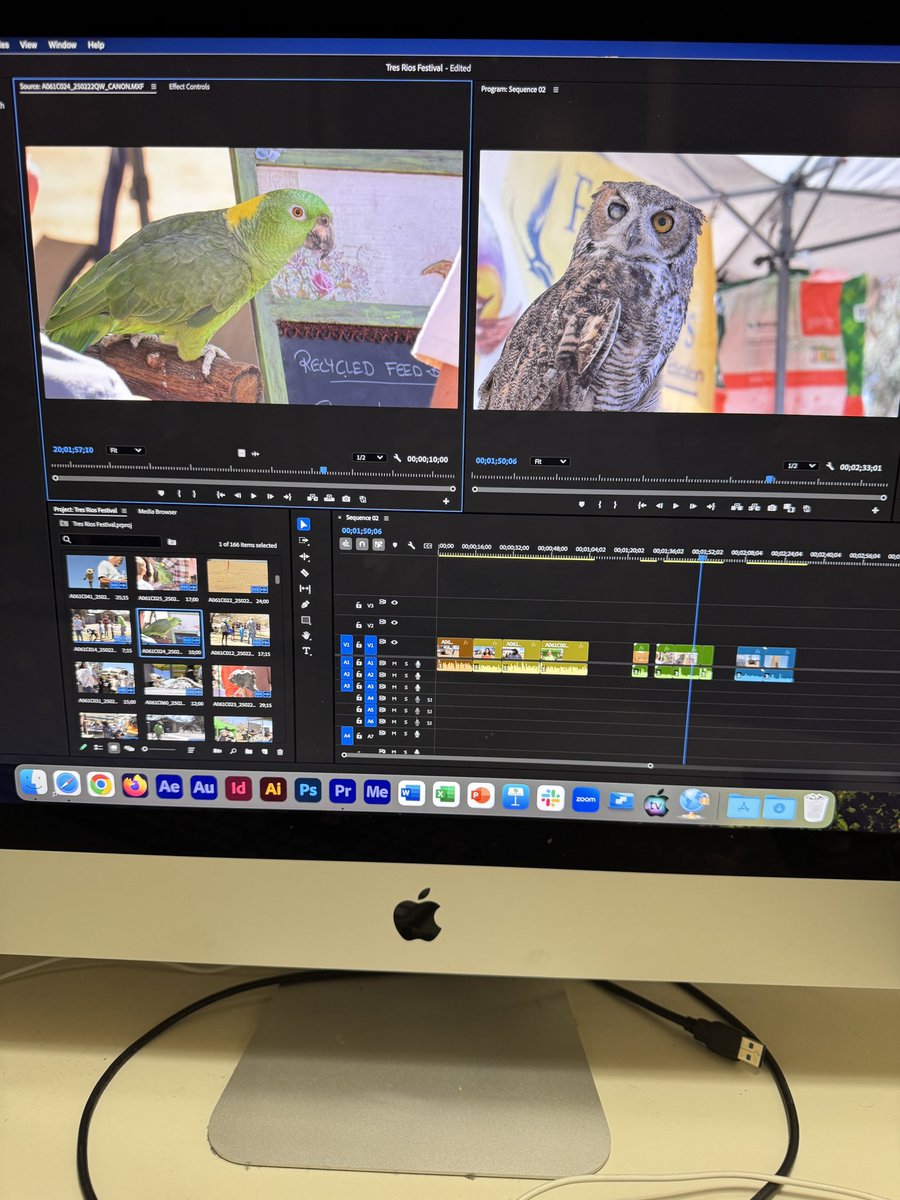Add marker in Source monitor
Image resolution: width=900 pixels, height=1200 pixels.
[161, 494]
